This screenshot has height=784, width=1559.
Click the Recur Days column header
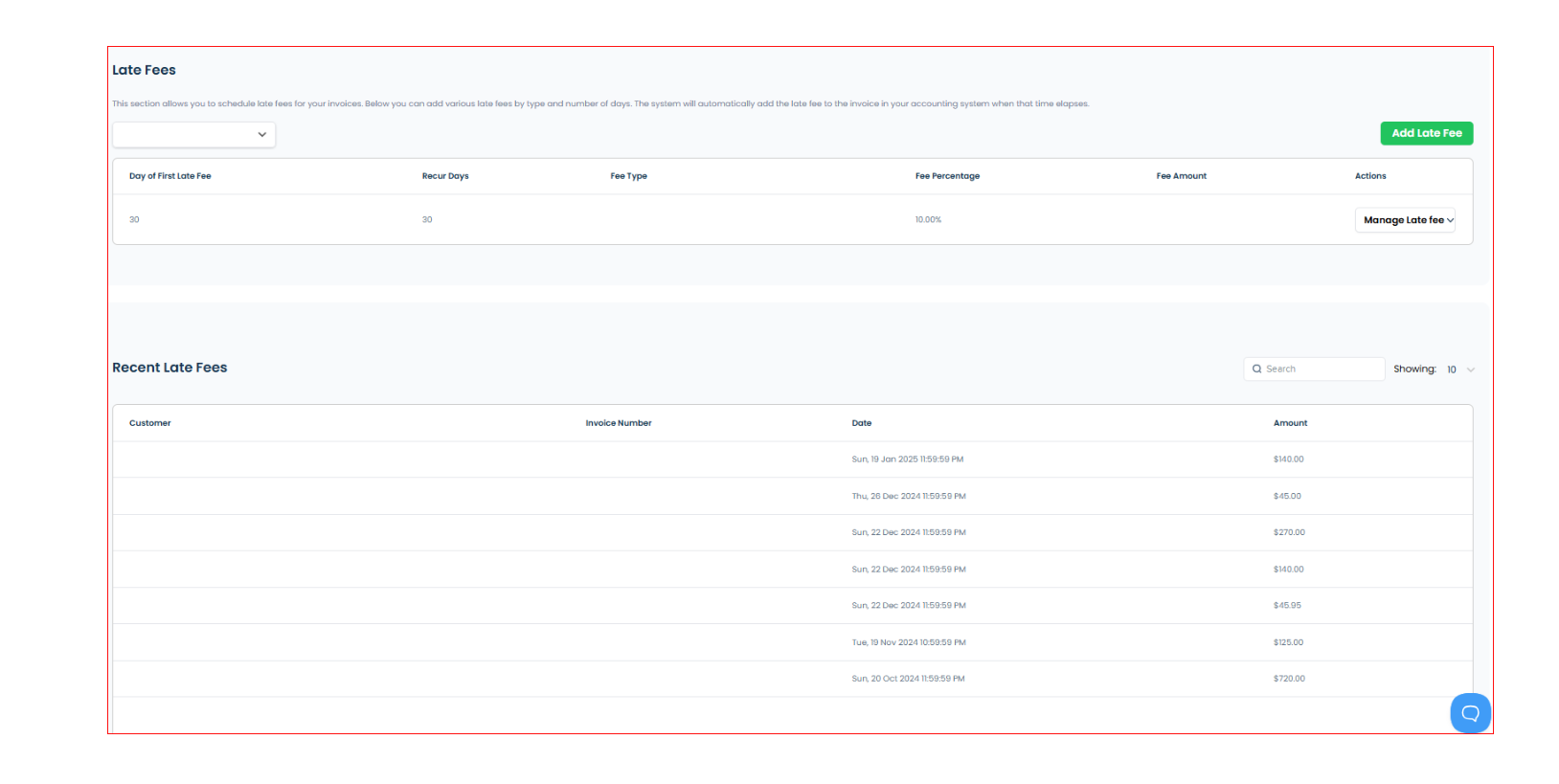445,176
